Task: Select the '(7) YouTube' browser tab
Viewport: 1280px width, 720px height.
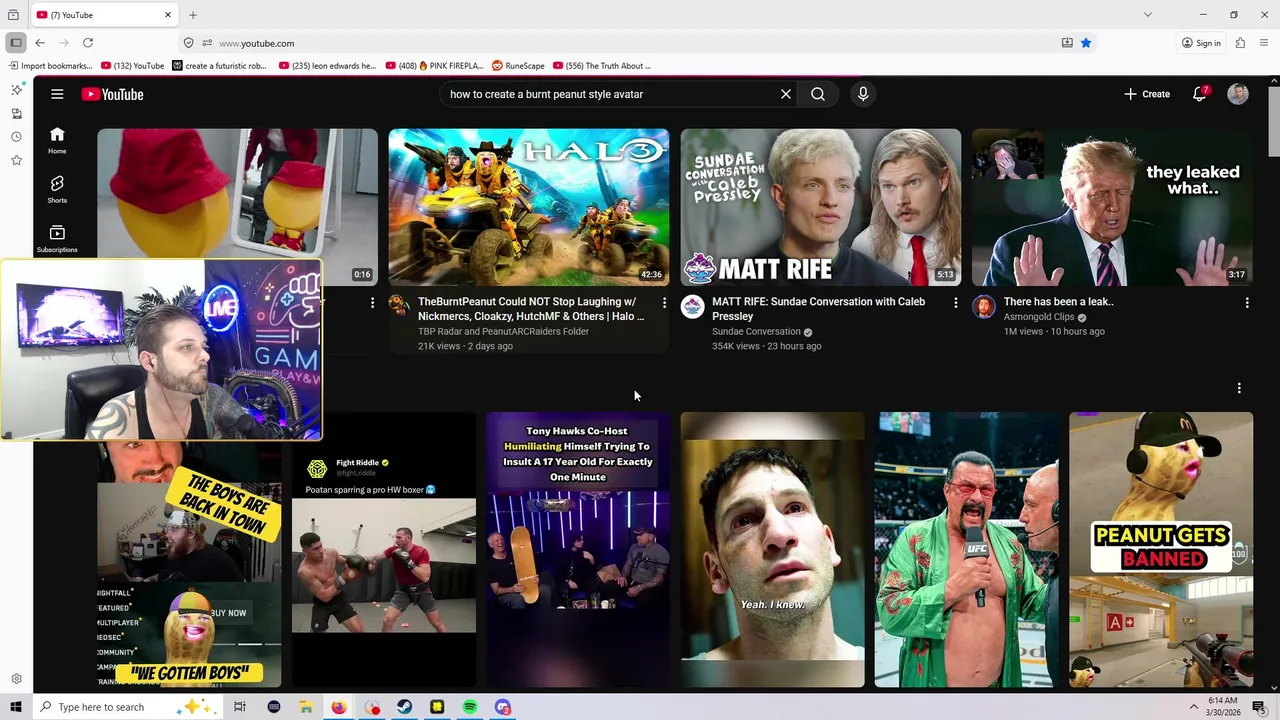Action: point(100,15)
